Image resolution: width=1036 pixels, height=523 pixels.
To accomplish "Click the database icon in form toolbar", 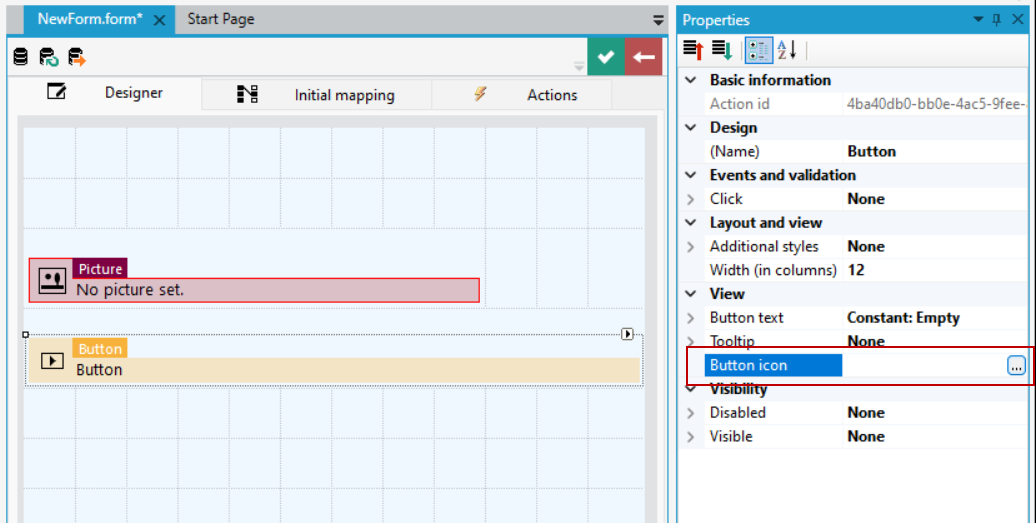I will tap(20, 57).
